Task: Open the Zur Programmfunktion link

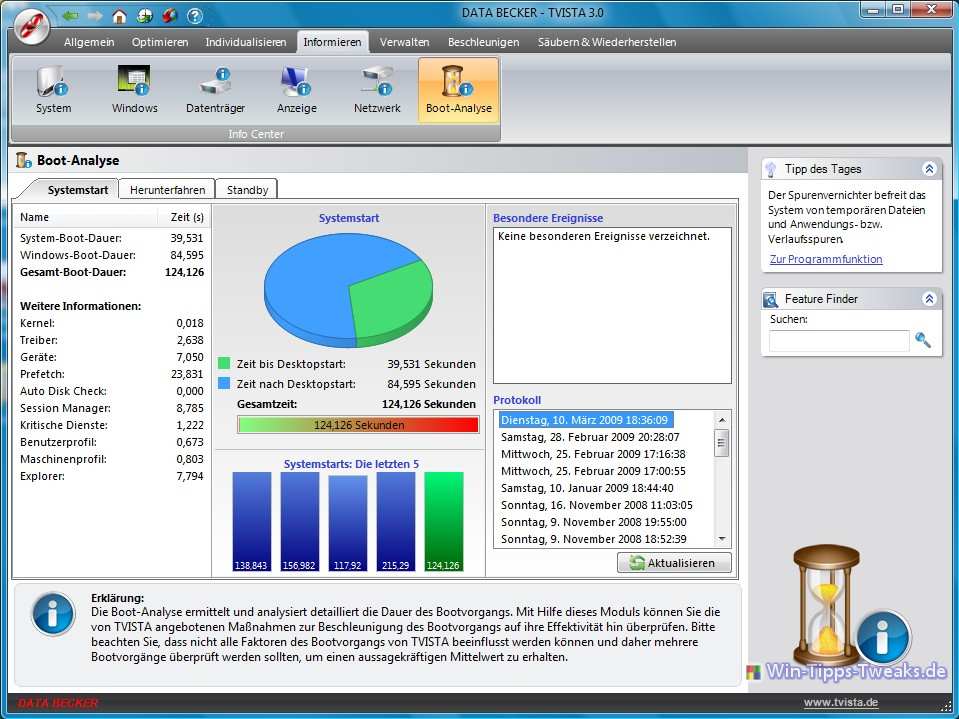Action: point(826,259)
